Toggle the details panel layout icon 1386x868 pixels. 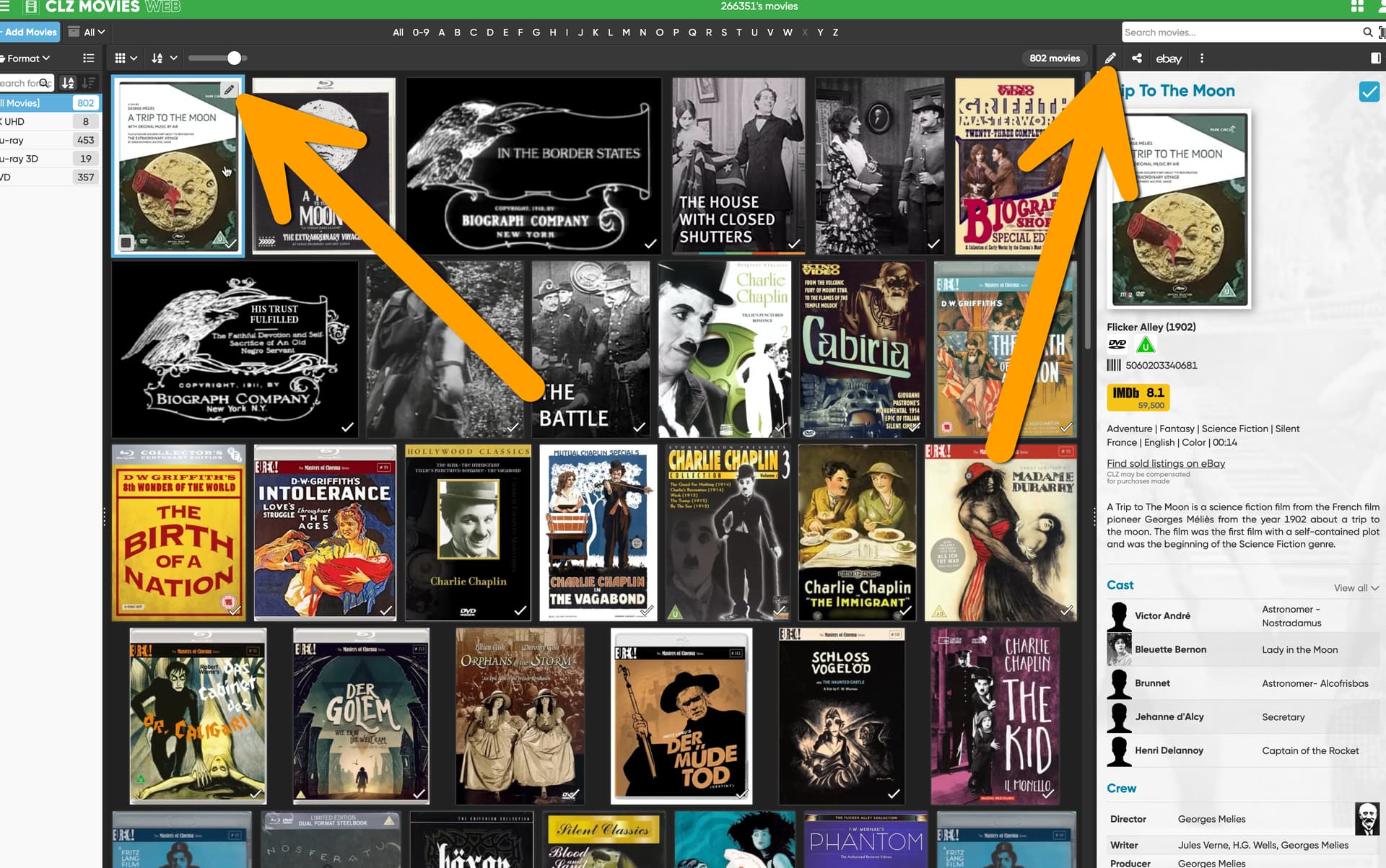click(x=1375, y=58)
